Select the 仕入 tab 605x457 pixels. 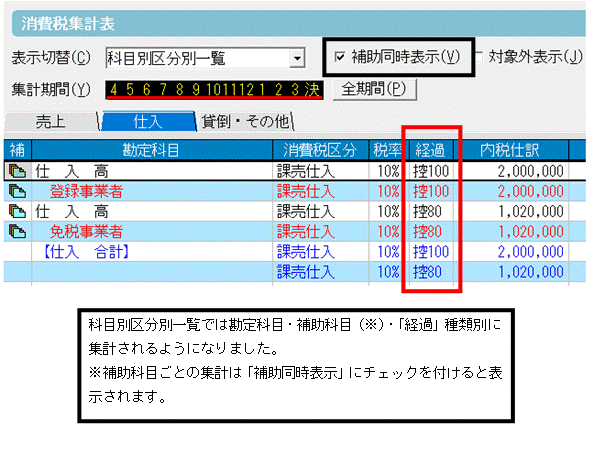(x=148, y=122)
